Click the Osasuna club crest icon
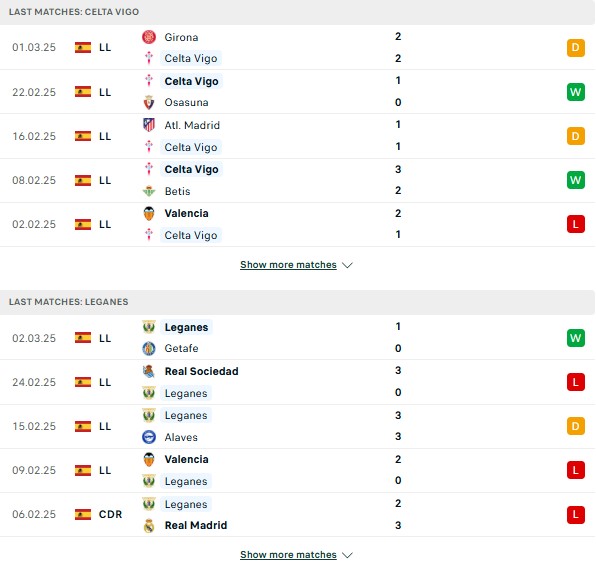This screenshot has height=573, width=596. click(149, 103)
